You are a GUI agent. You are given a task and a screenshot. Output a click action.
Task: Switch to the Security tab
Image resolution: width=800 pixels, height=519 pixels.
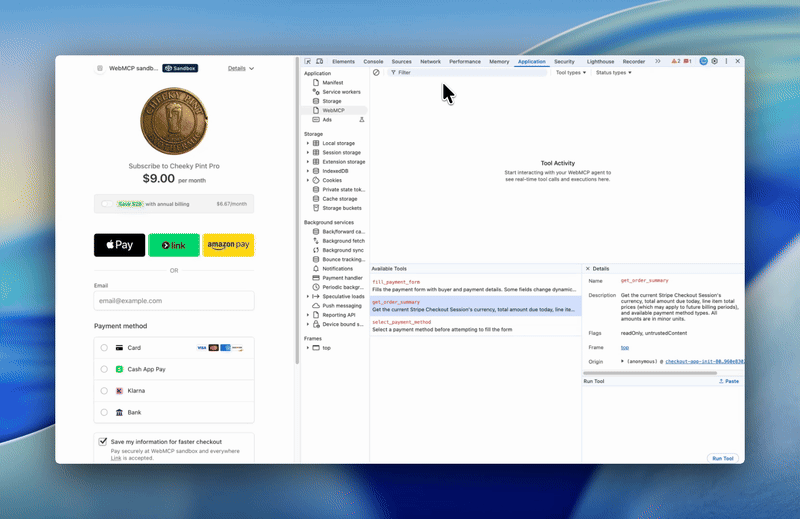click(x=564, y=61)
